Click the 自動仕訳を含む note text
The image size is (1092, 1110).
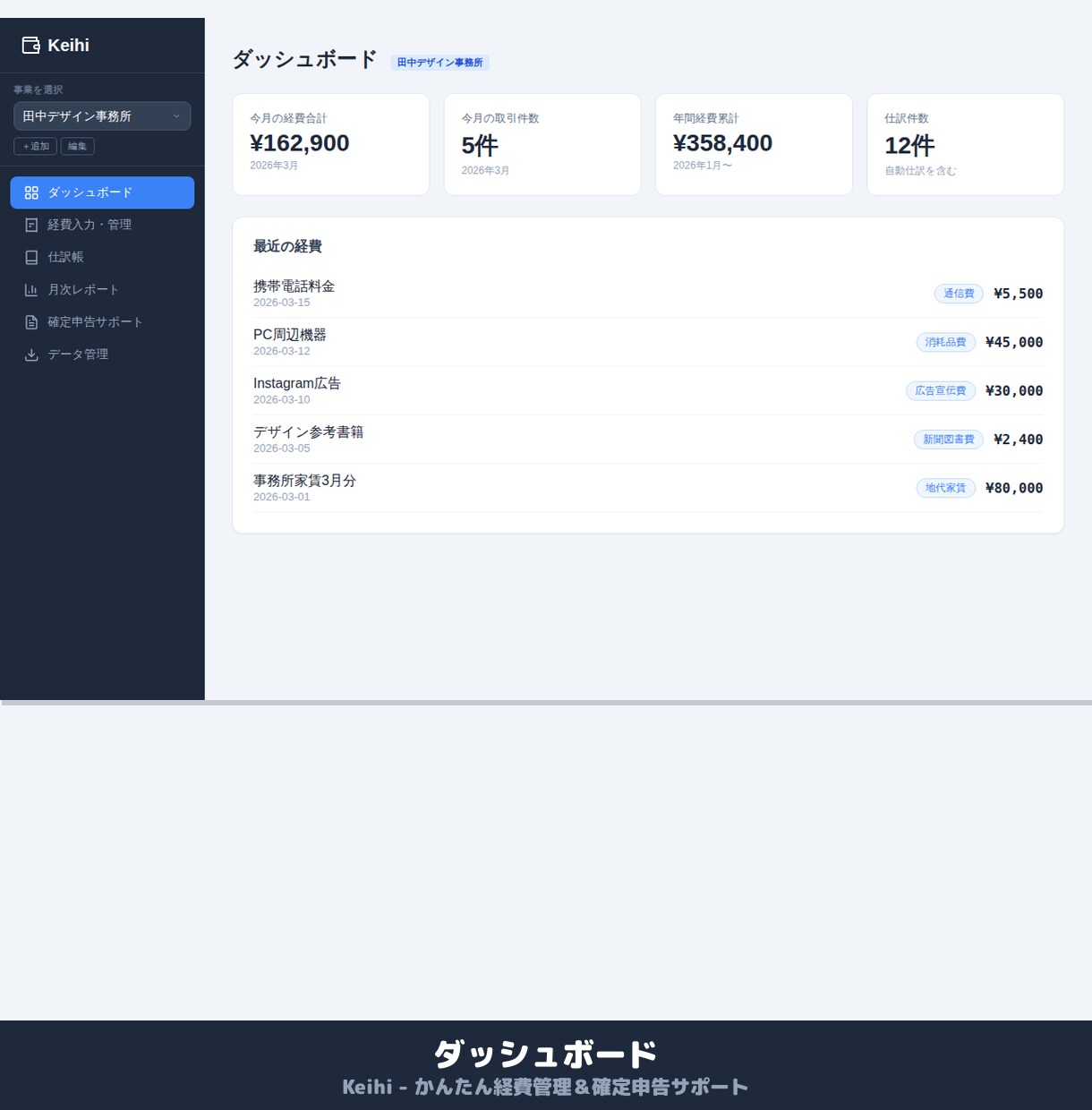click(920, 171)
